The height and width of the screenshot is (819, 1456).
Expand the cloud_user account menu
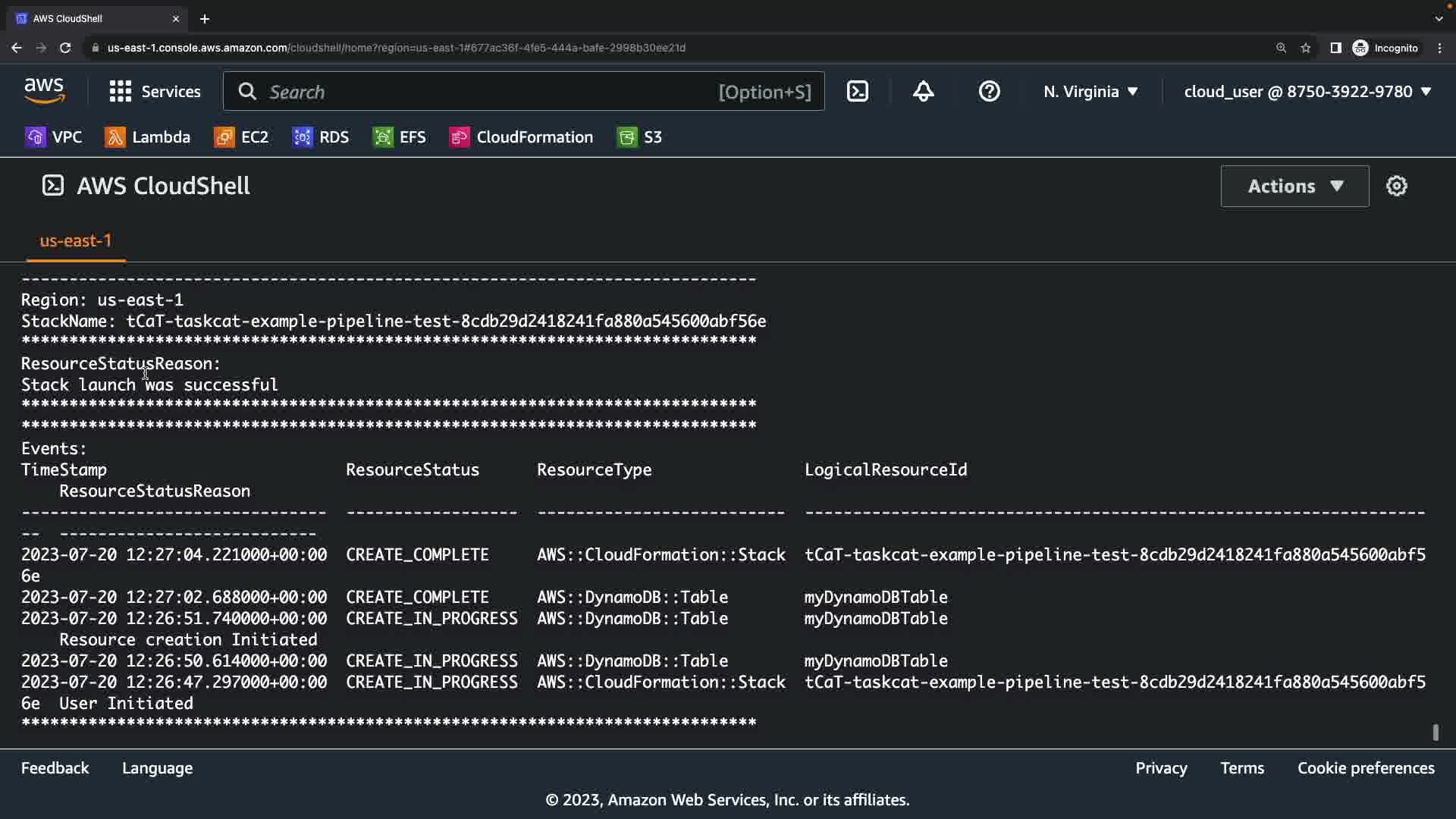(1307, 92)
